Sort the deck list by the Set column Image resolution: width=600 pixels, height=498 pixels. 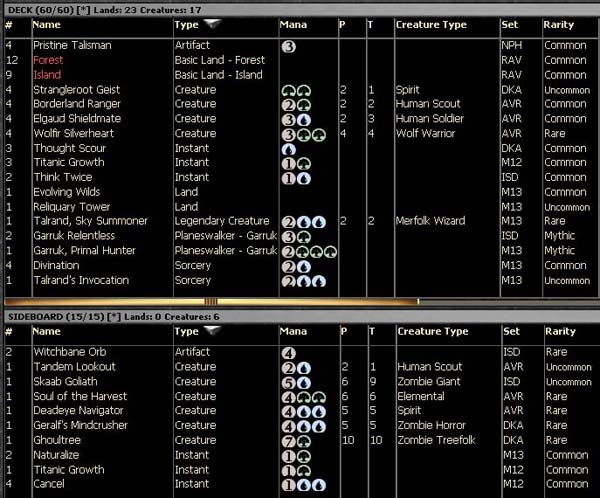click(510, 24)
